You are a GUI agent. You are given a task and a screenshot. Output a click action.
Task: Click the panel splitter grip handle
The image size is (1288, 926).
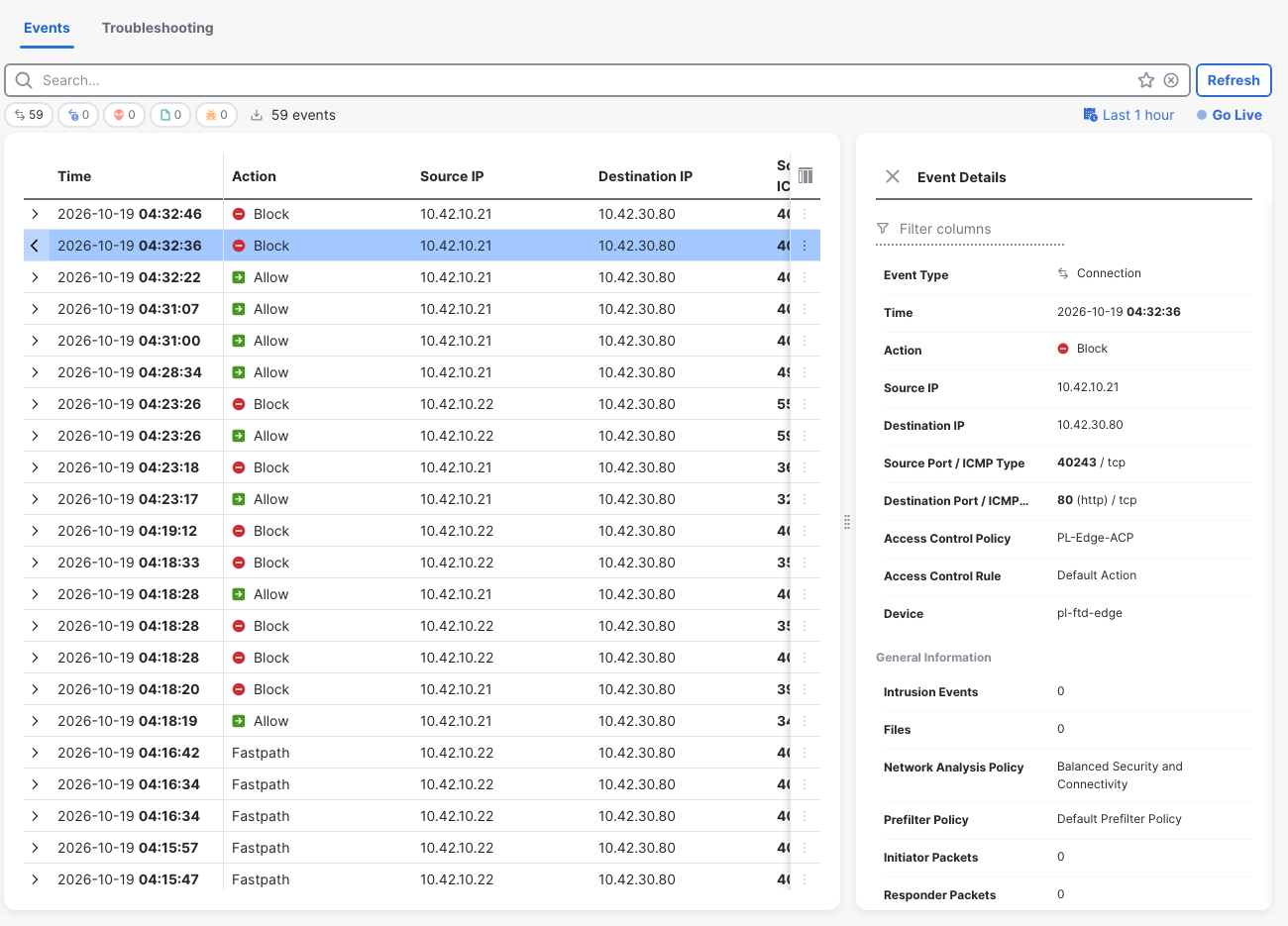[x=847, y=522]
